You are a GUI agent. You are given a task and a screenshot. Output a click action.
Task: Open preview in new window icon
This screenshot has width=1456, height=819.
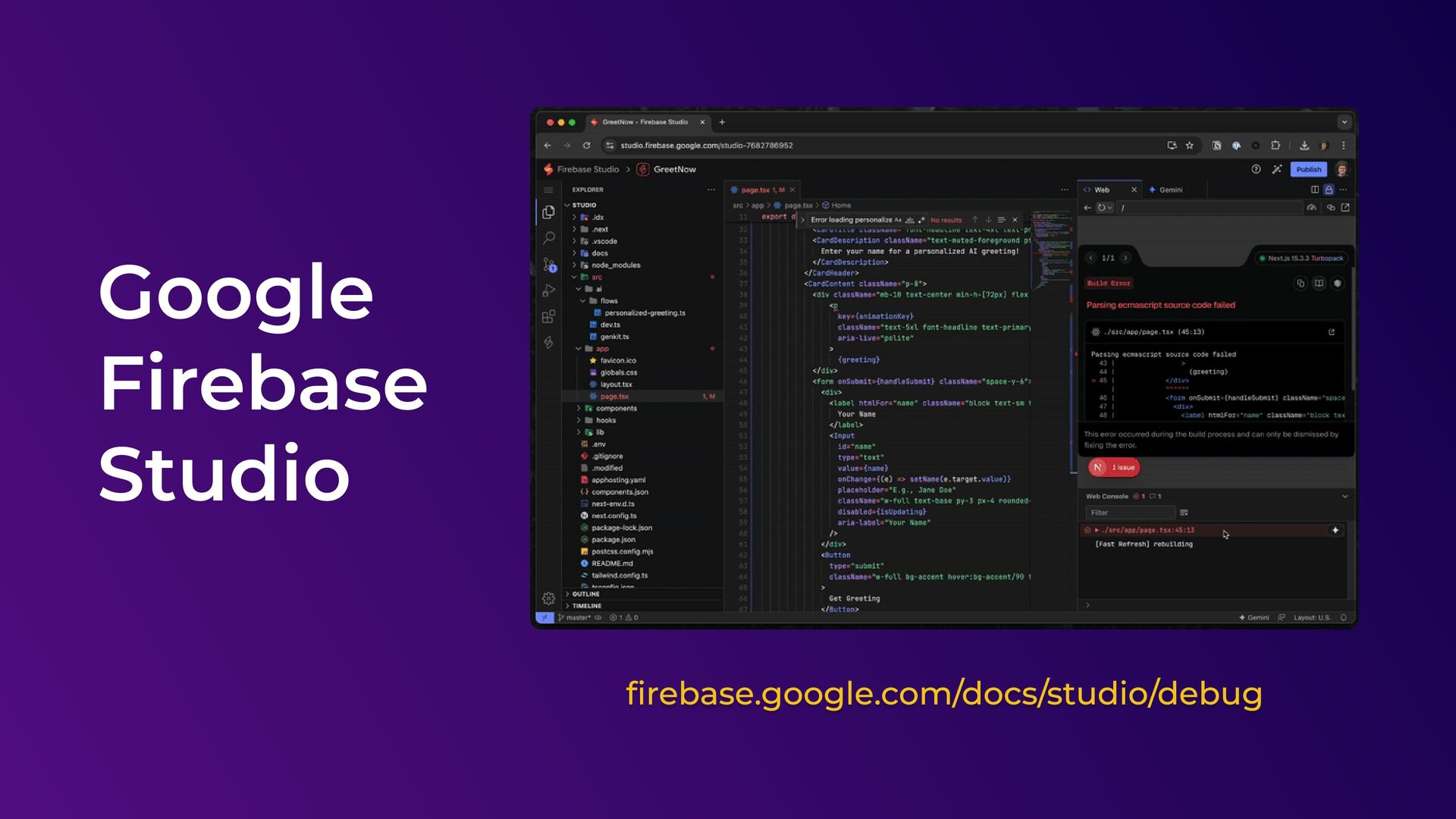click(x=1345, y=207)
